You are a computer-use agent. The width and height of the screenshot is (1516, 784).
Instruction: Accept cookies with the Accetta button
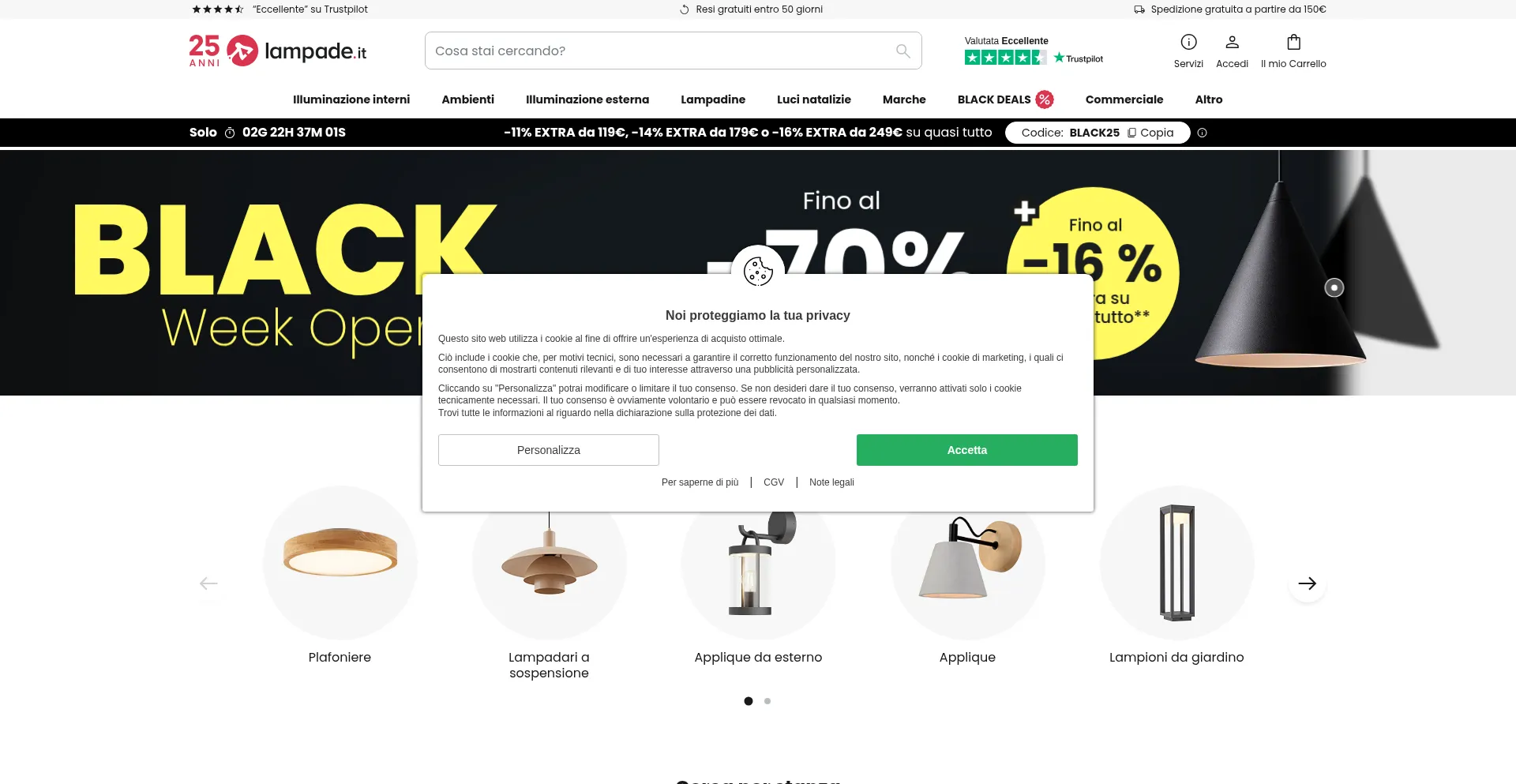[967, 450]
